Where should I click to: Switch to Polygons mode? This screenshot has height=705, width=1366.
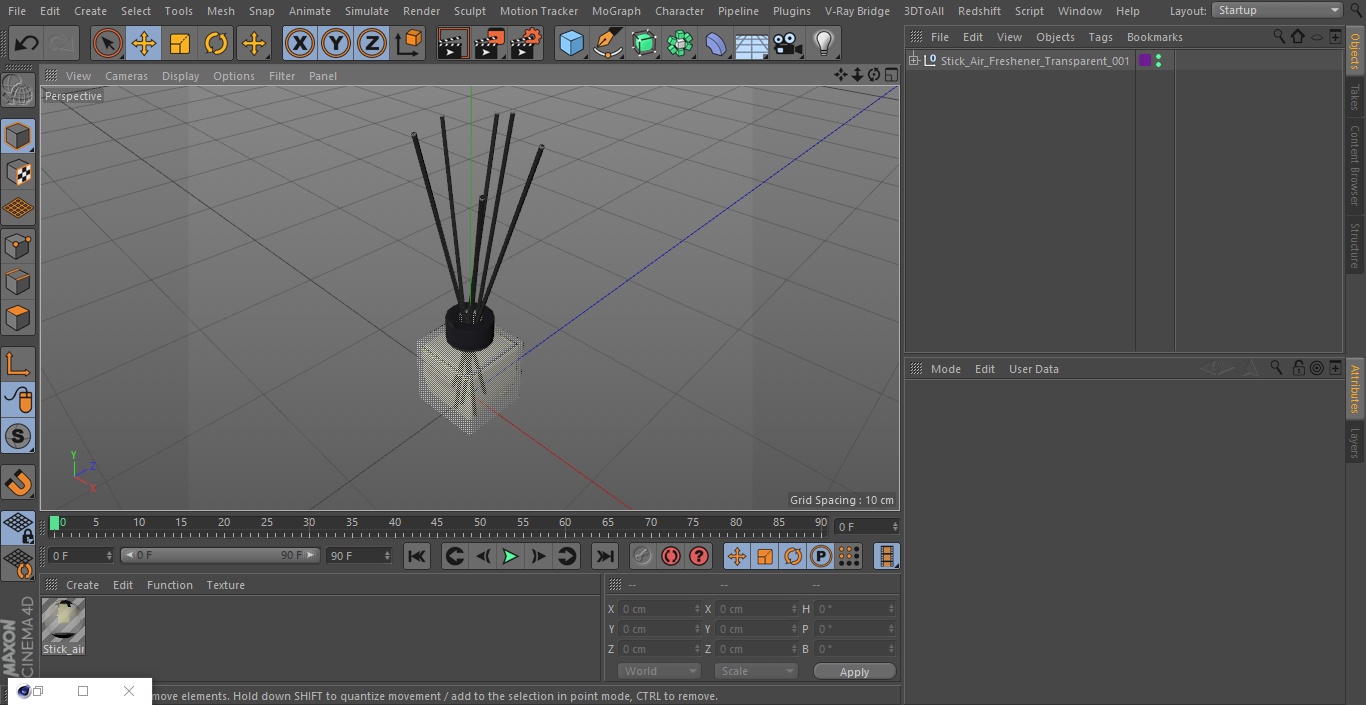tap(18, 318)
